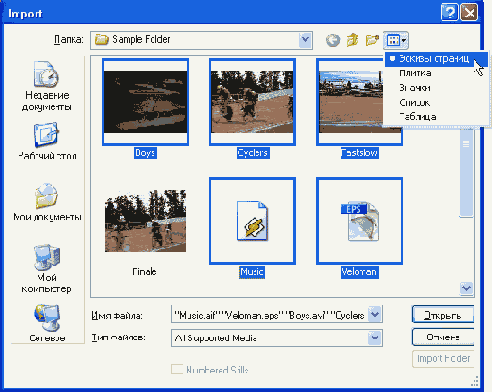Toggle the Numbered Stills checkbox
The image size is (492, 392).
coord(177,369)
